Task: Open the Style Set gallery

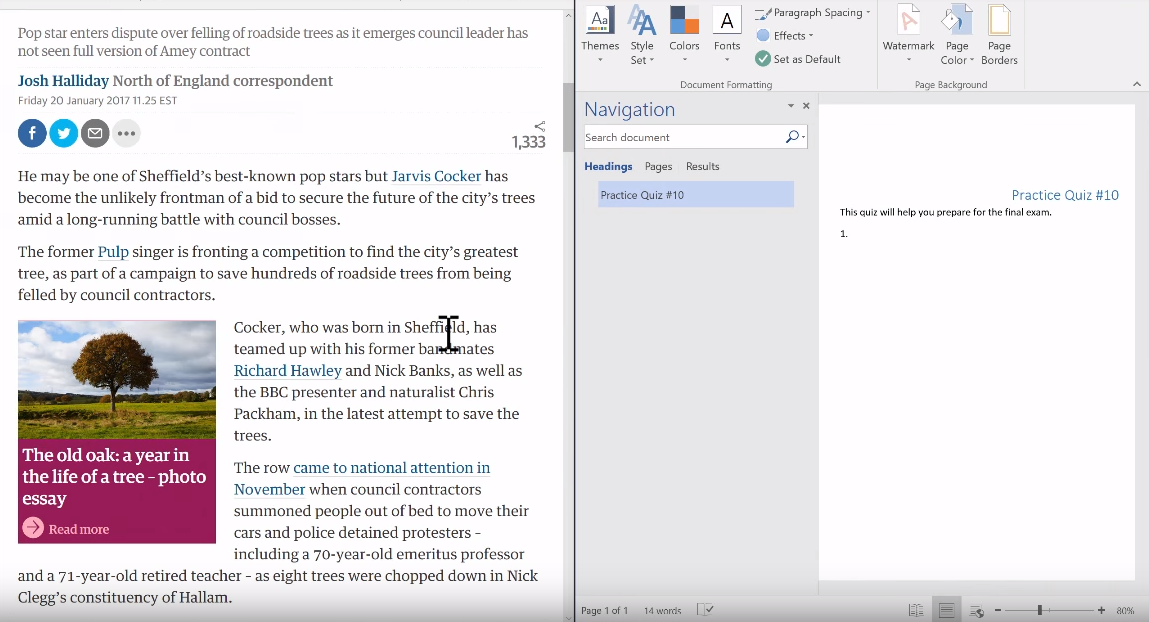Action: [642, 35]
